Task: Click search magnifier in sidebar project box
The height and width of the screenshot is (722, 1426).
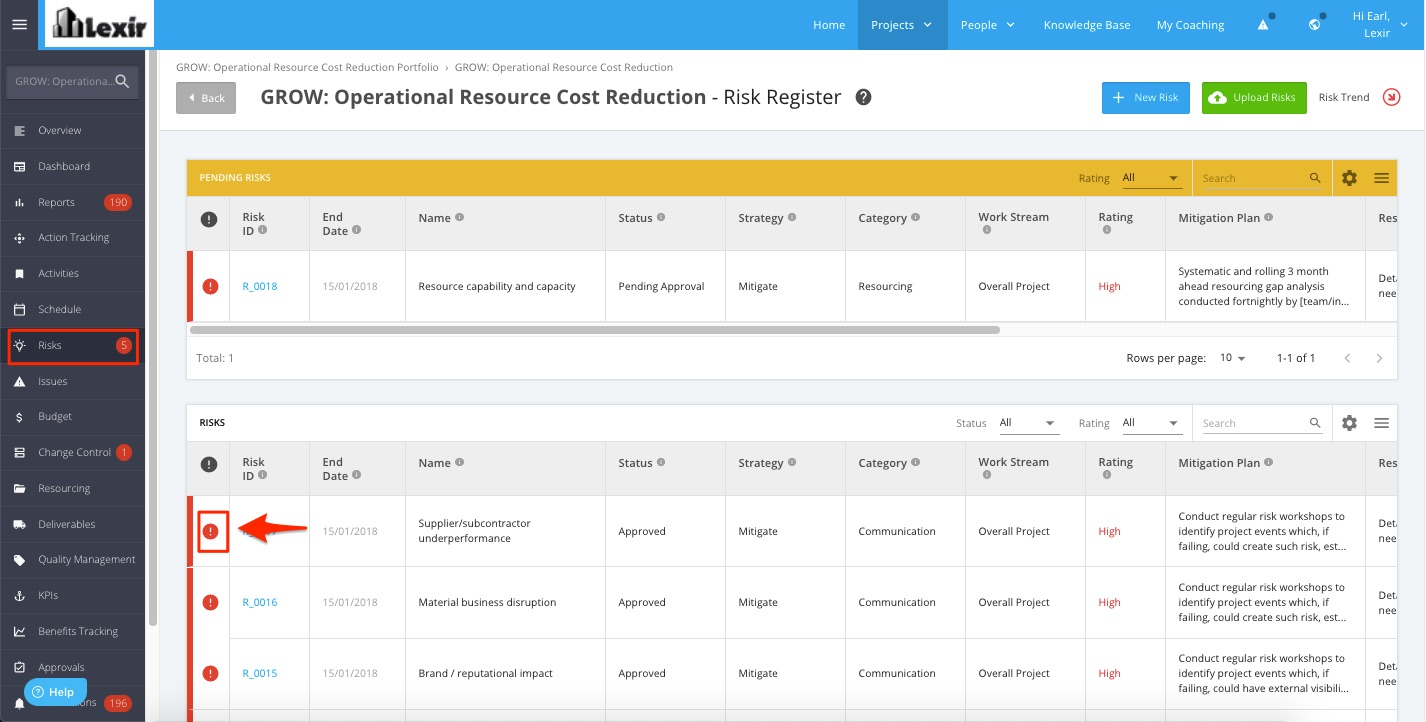Action: (x=122, y=82)
